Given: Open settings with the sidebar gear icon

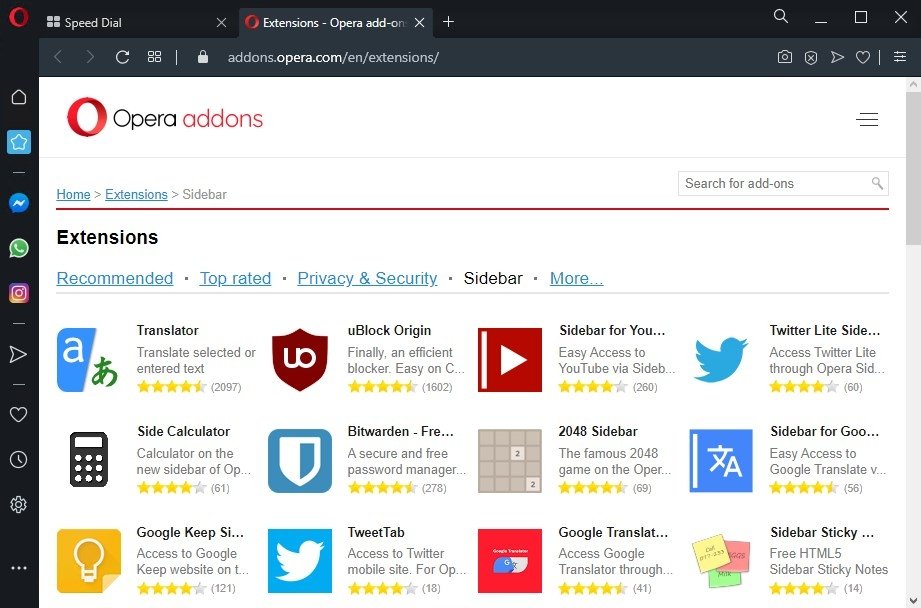Looking at the screenshot, I should pos(18,505).
